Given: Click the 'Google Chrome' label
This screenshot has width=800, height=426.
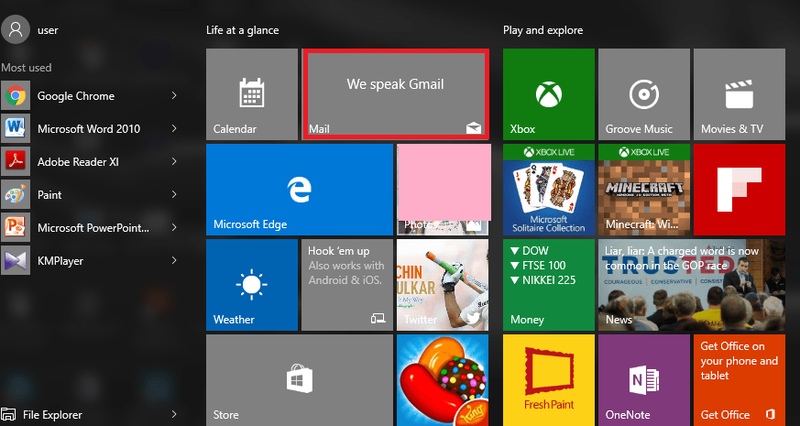Looking at the screenshot, I should pyautogui.click(x=76, y=96).
